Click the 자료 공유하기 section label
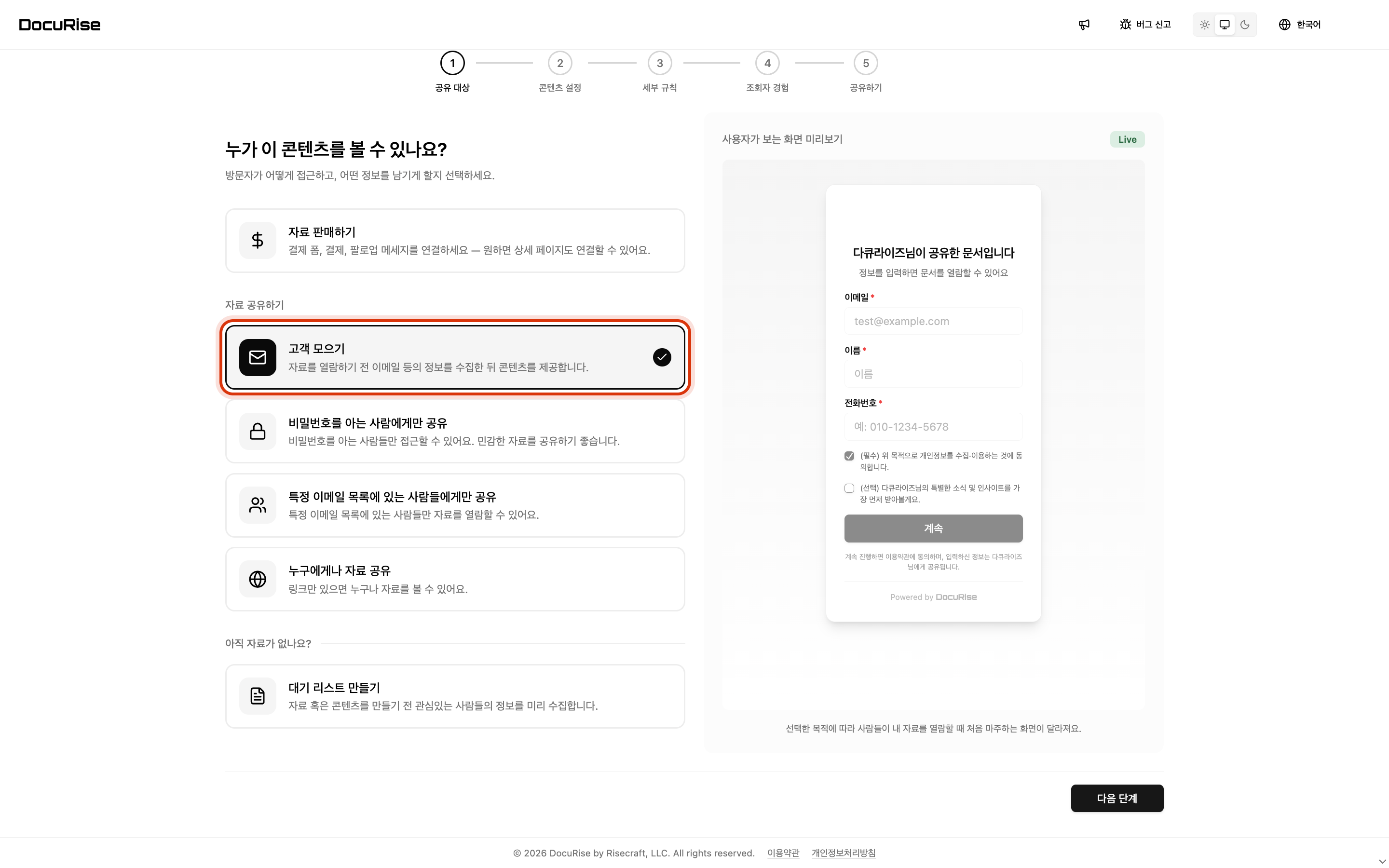 (x=254, y=305)
